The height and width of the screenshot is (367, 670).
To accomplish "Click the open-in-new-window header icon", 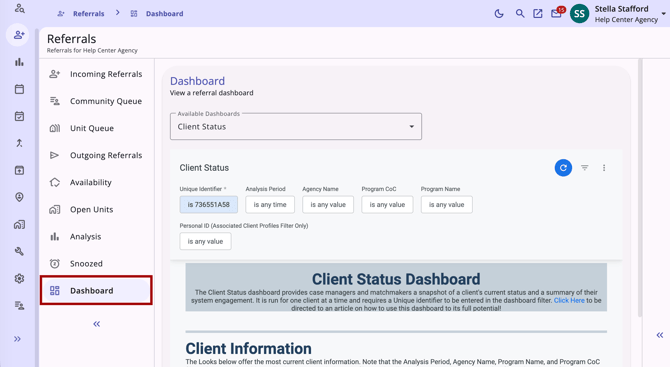I will coord(538,14).
